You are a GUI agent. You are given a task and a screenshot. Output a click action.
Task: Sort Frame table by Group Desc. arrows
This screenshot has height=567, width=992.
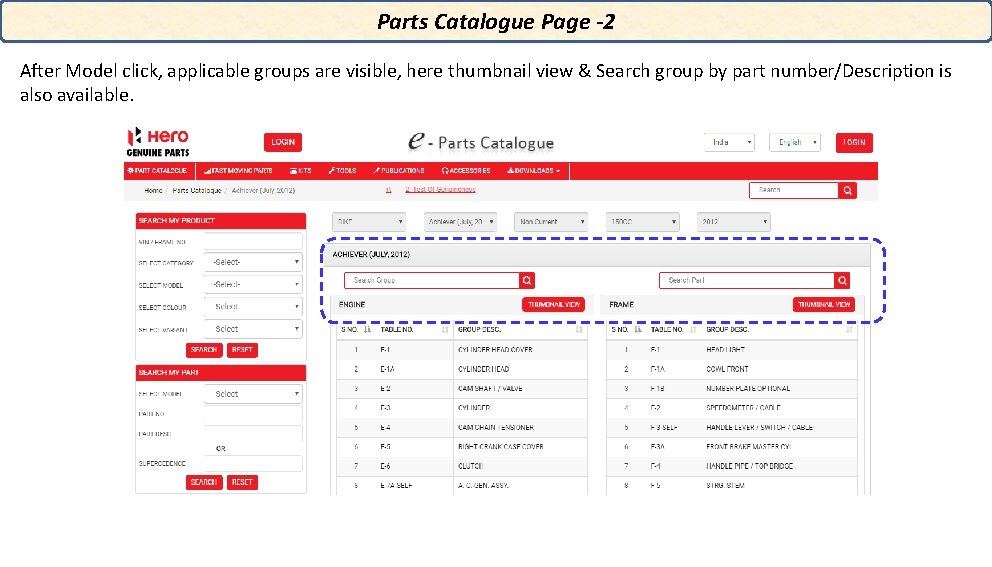849,330
